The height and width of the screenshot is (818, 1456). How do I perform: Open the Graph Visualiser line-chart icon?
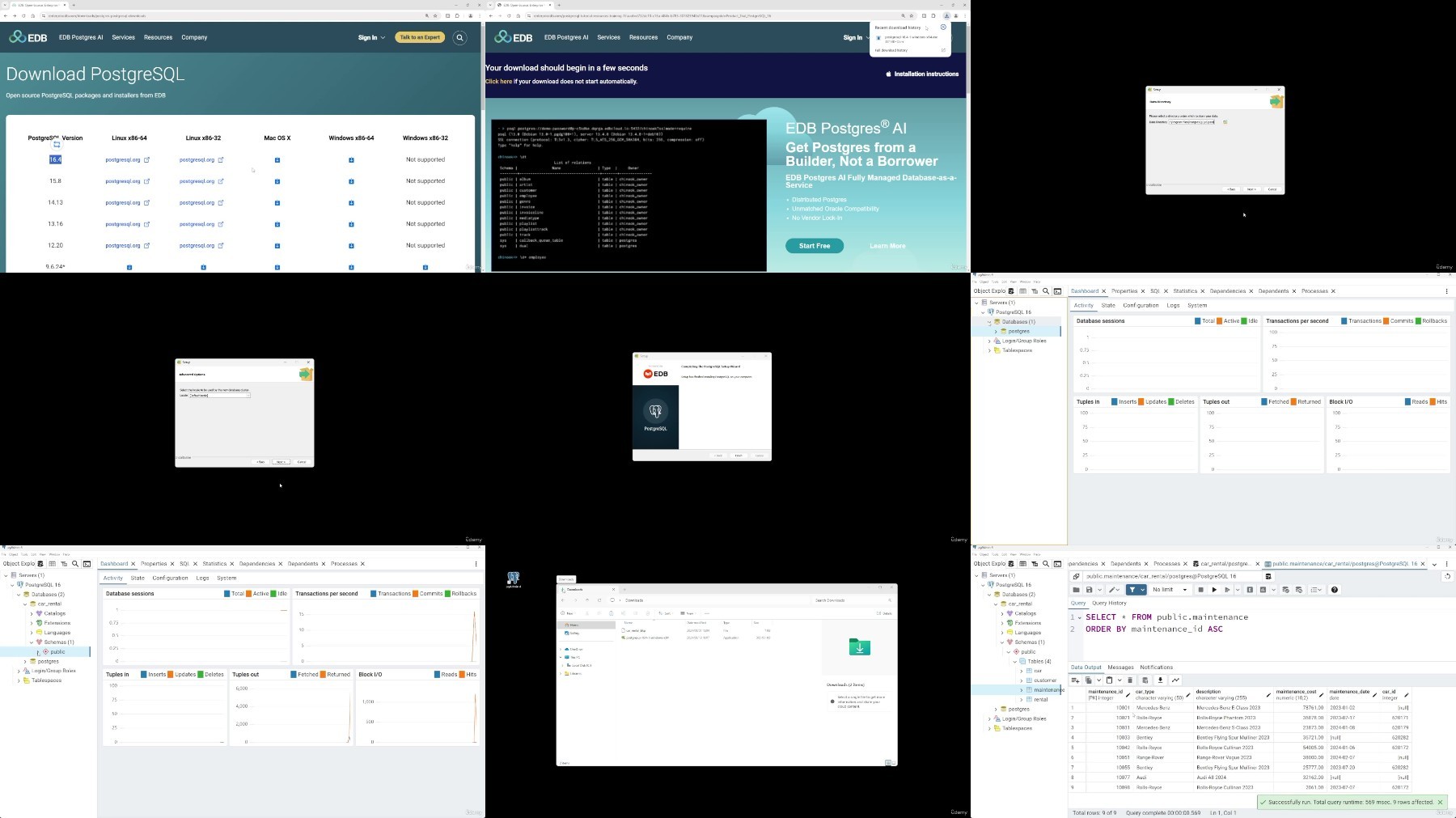[x=1175, y=680]
